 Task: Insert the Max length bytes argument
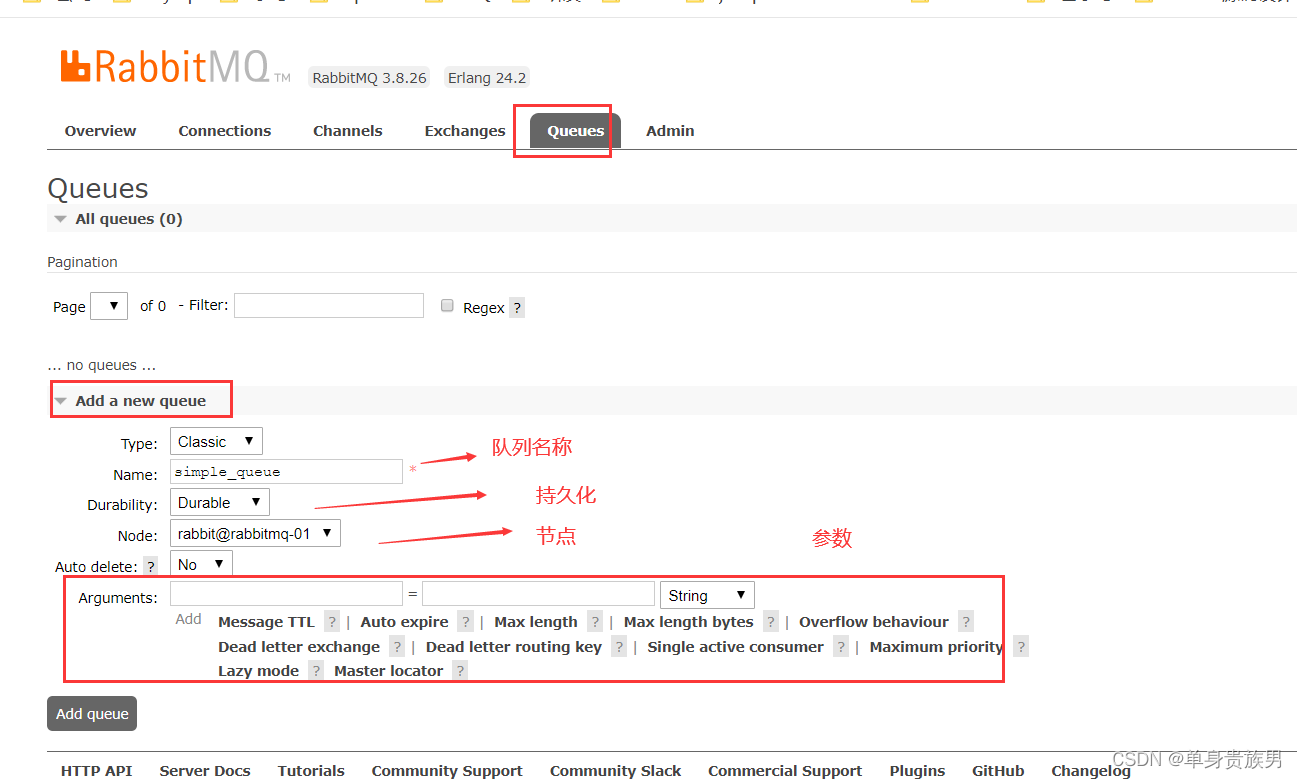pyautogui.click(x=688, y=622)
